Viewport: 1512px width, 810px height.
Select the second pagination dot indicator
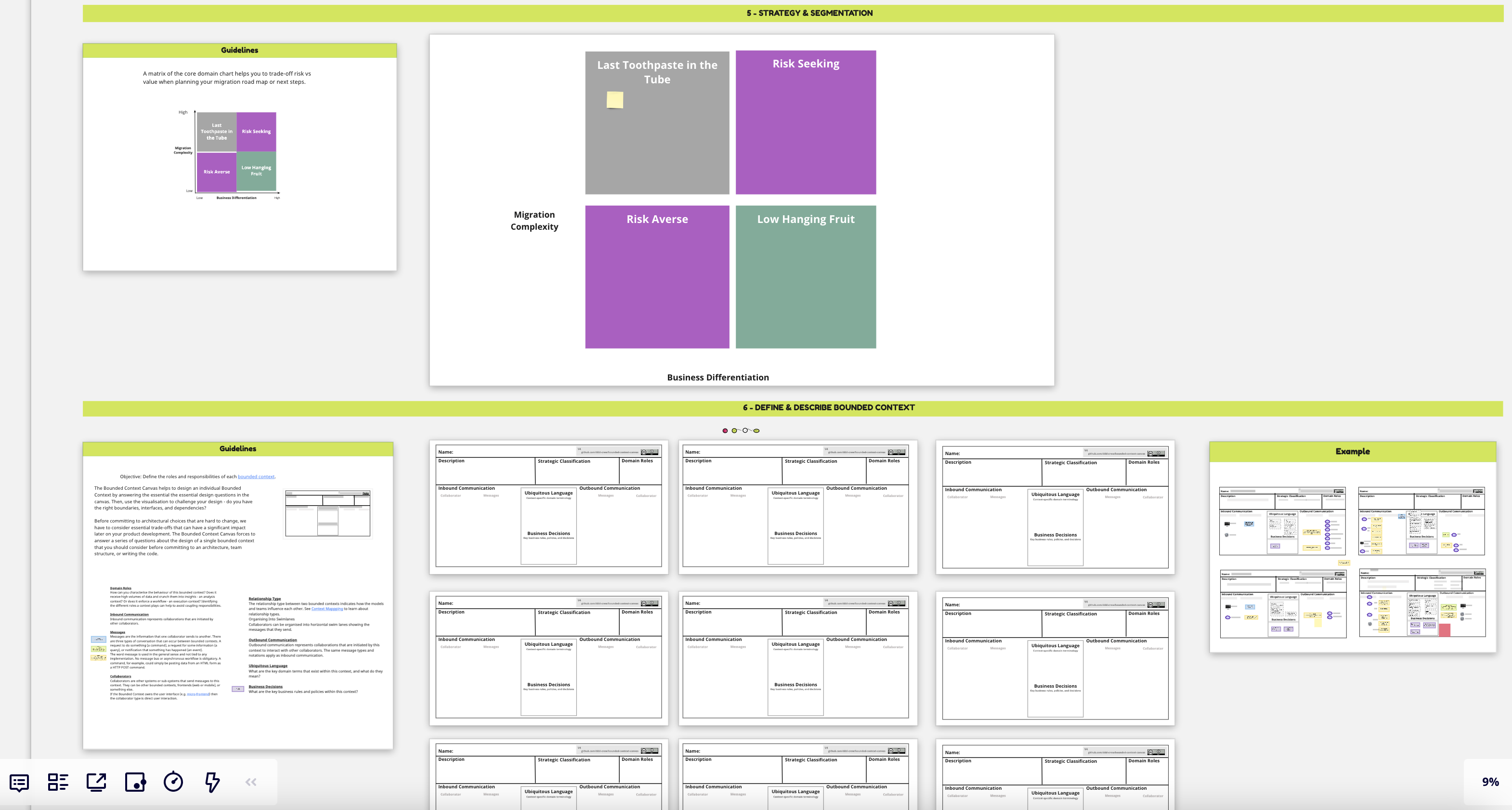point(735,430)
